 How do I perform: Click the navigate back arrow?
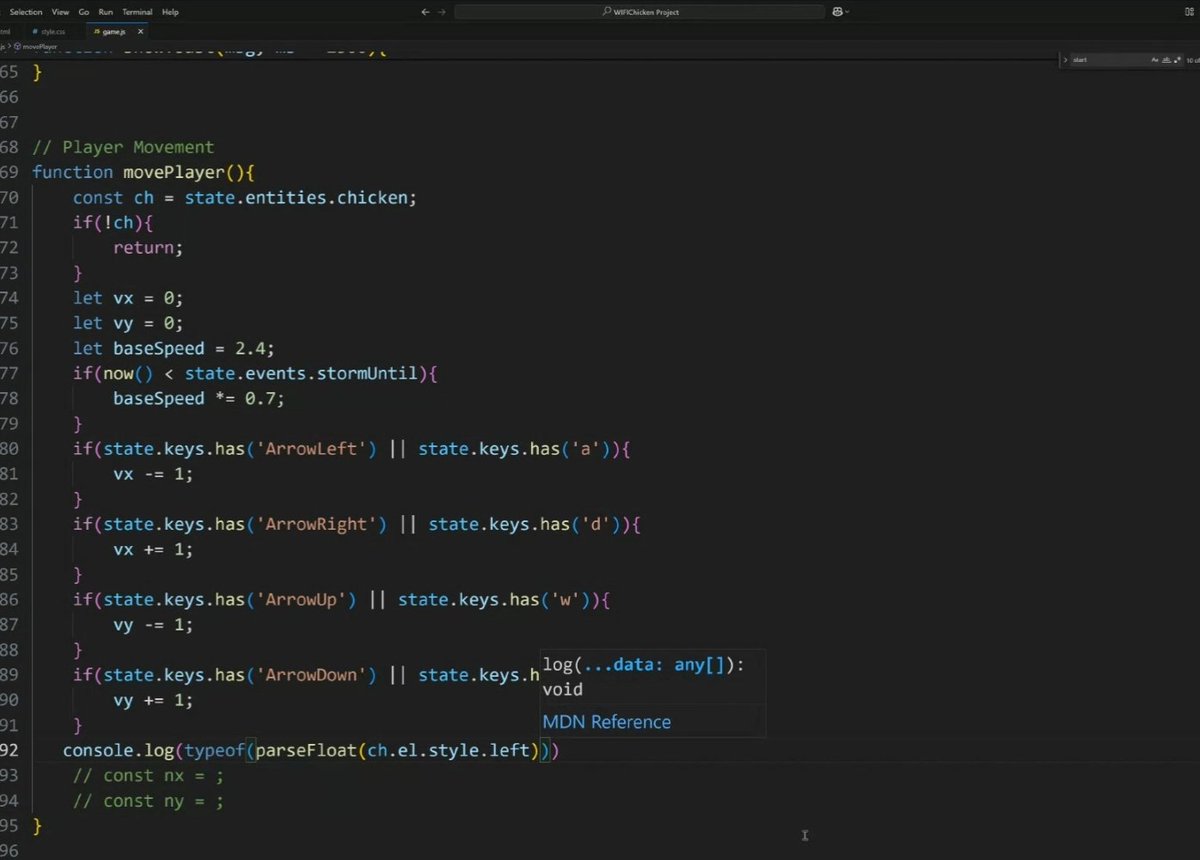click(425, 10)
